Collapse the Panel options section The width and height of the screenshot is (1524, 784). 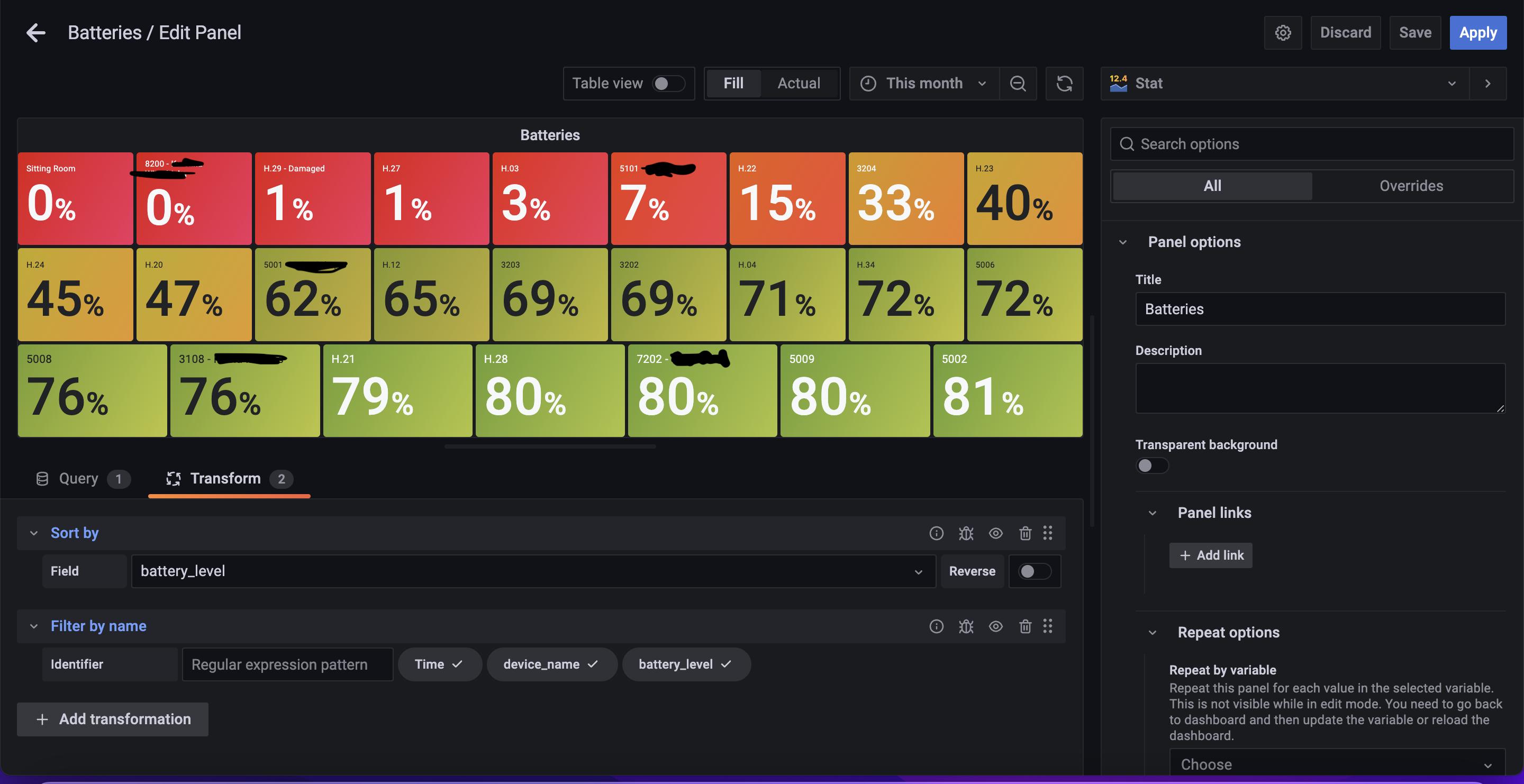tap(1123, 242)
